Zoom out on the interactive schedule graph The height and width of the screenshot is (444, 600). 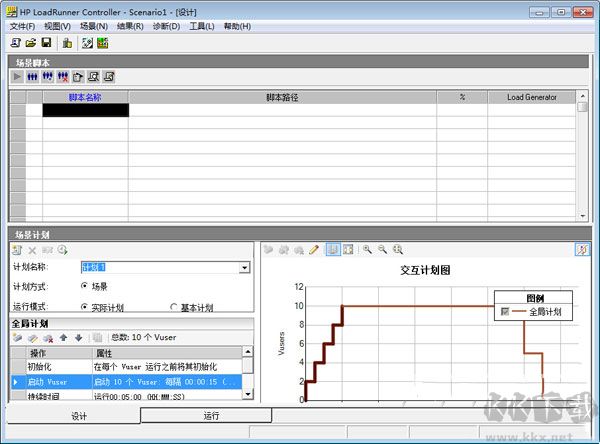pyautogui.click(x=382, y=250)
